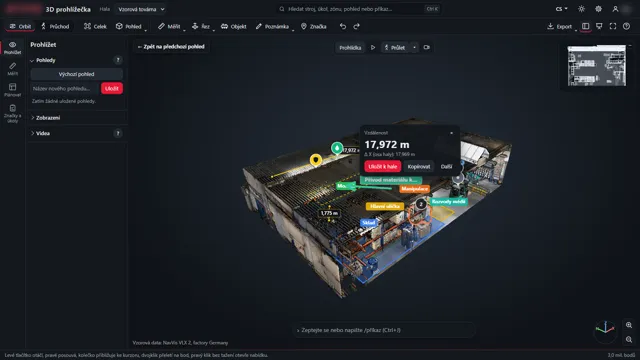Viewport: 640px width, 360px height.
Task: Click the axis orientation gizmo
Action: 605,330
